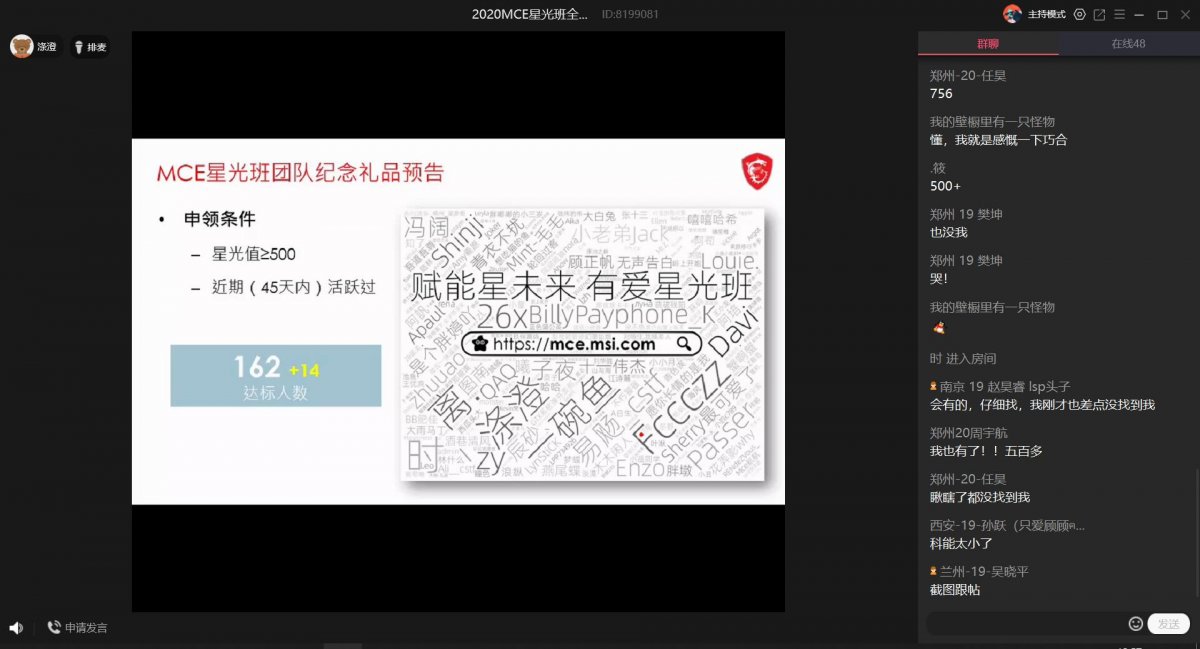Minimize the live room window

[1141, 14]
